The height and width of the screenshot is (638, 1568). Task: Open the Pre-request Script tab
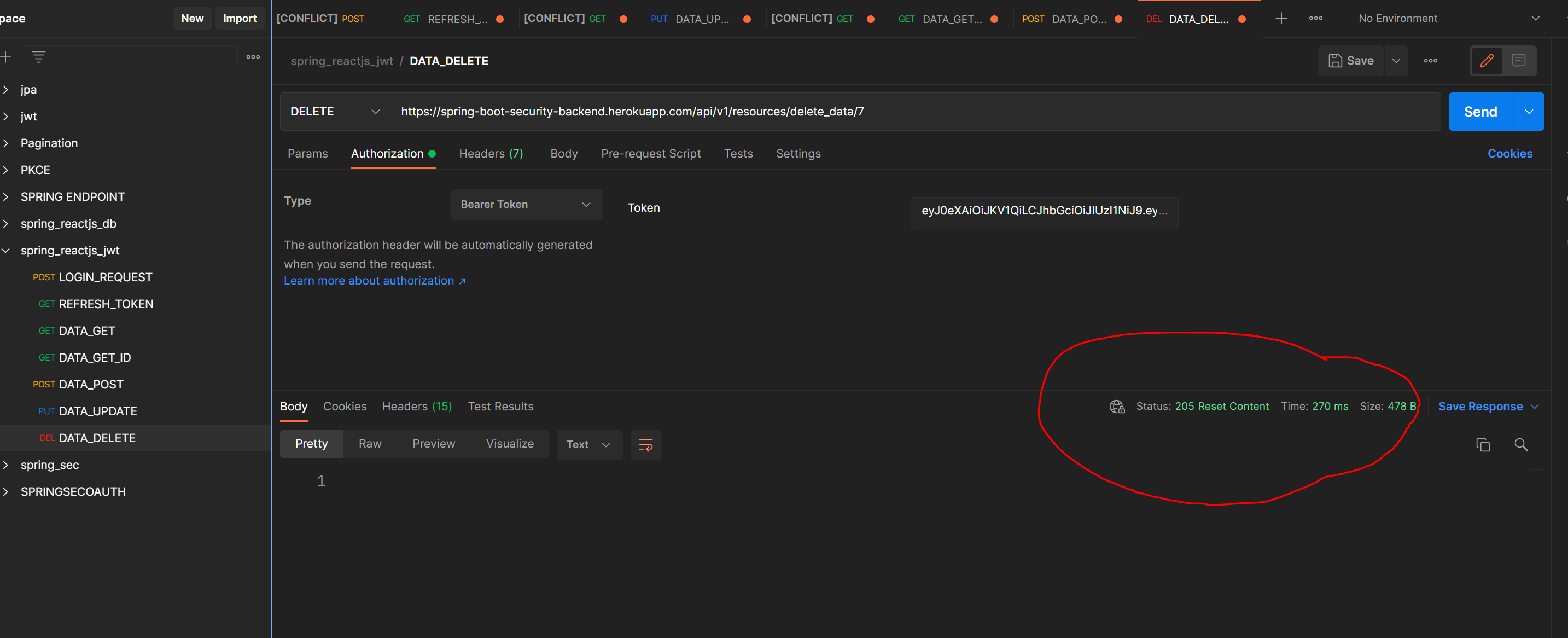tap(650, 154)
